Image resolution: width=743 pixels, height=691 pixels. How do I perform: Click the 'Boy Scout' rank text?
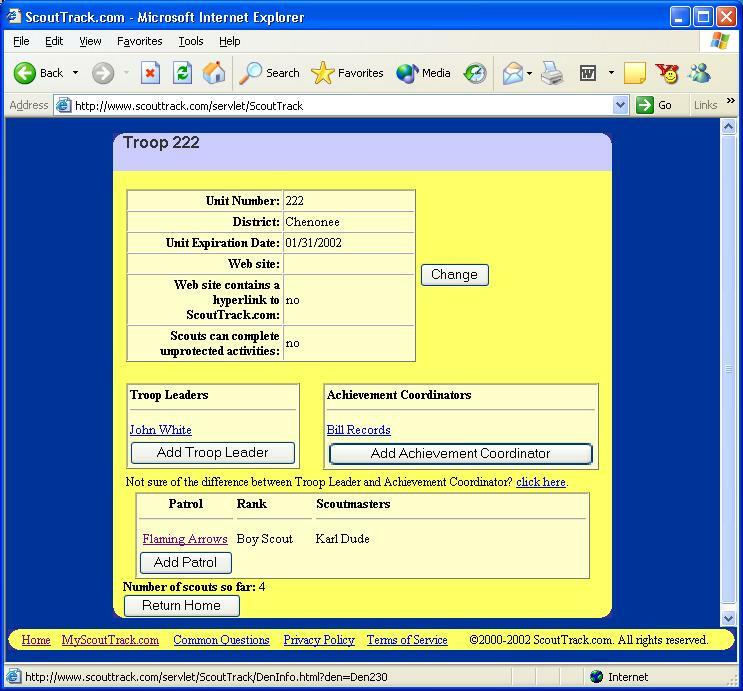click(265, 539)
